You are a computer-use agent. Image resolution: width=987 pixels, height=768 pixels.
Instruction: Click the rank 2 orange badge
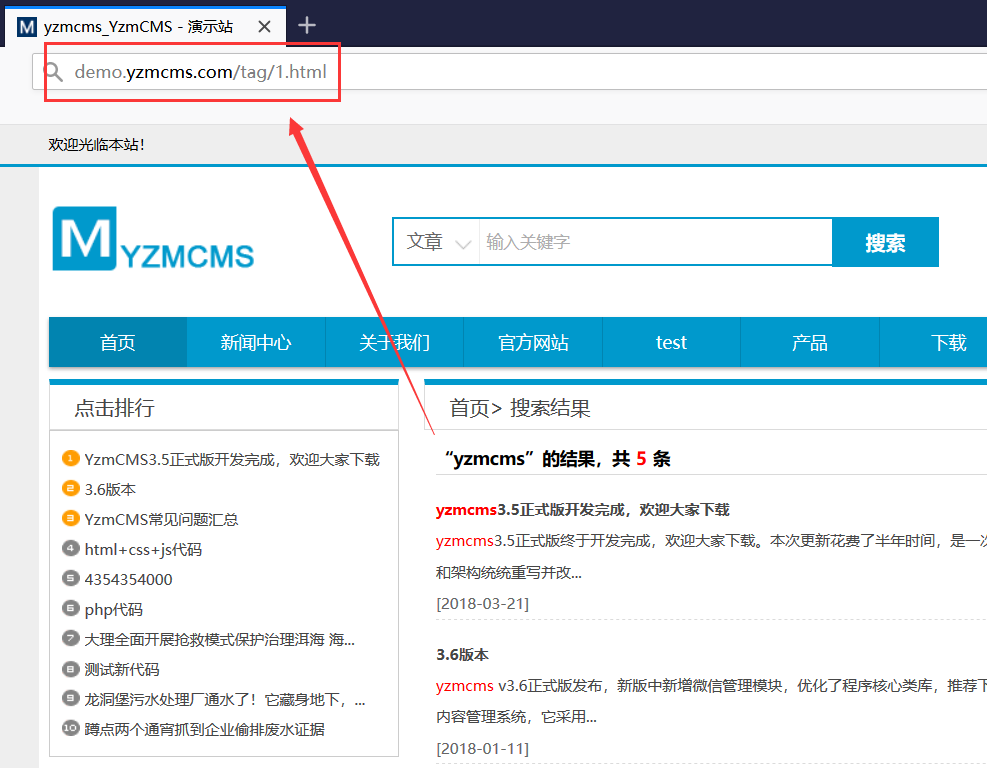70,488
